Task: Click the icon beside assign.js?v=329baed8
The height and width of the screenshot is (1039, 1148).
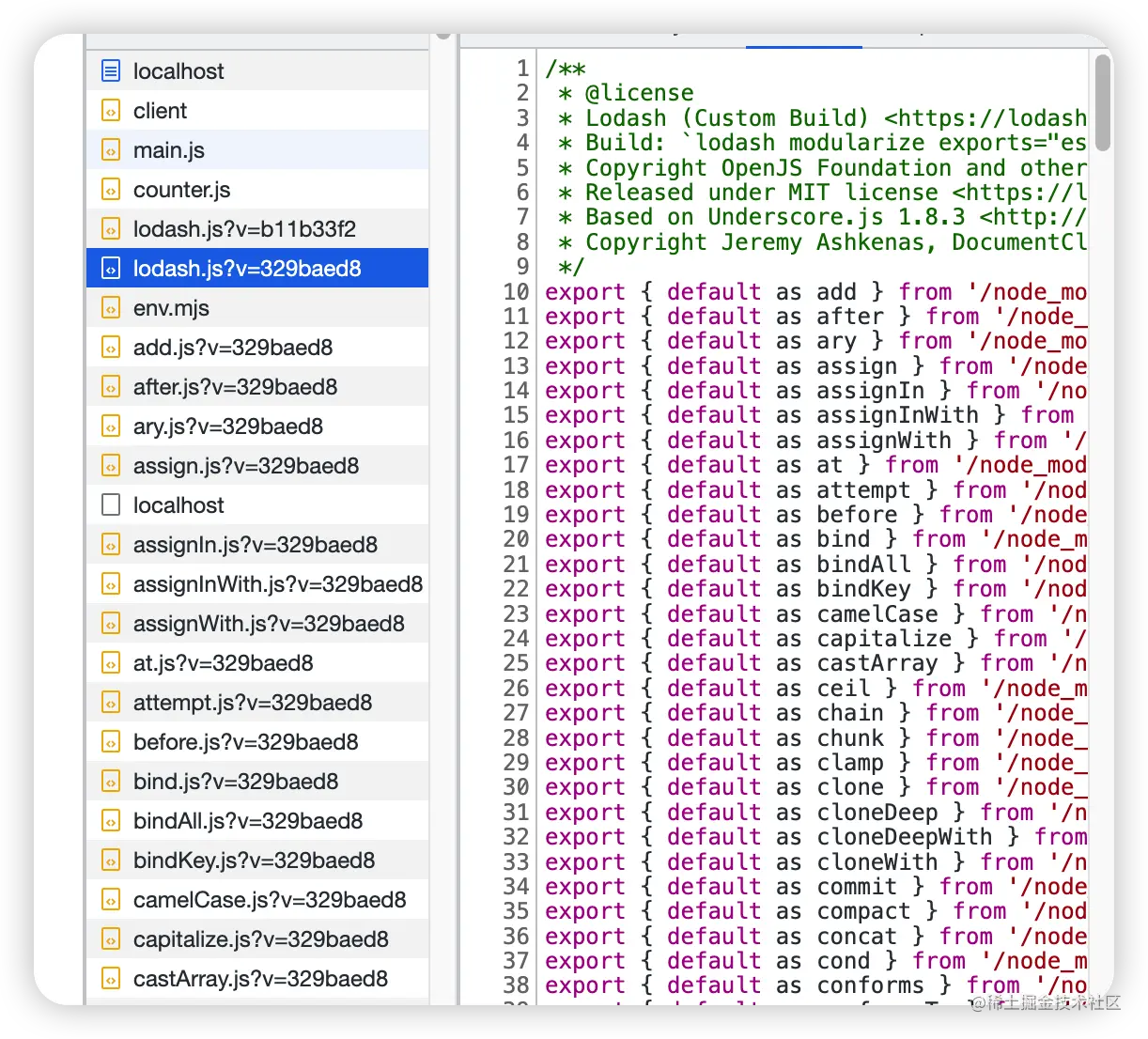Action: pos(111,466)
